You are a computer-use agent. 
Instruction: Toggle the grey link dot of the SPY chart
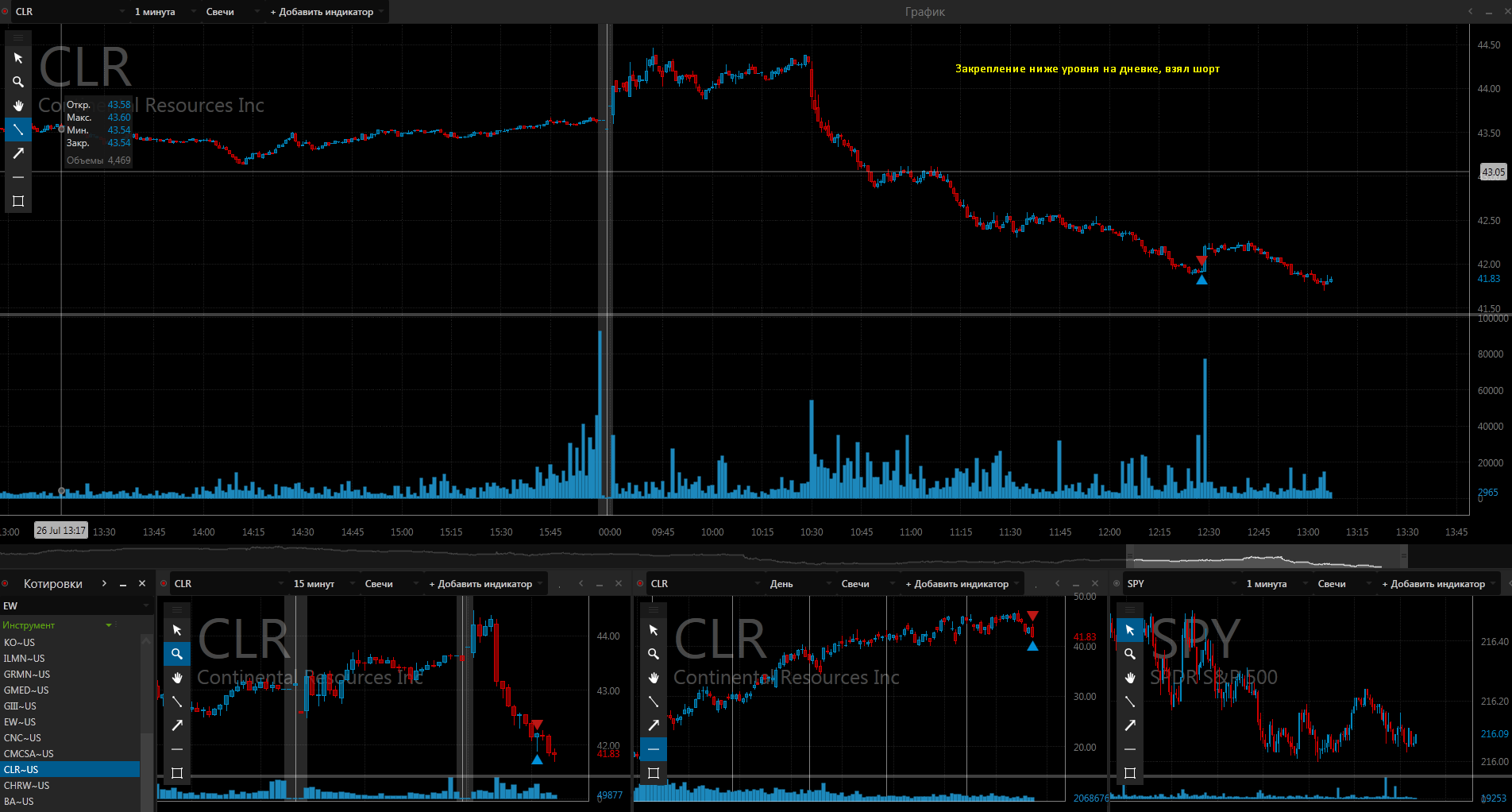click(1117, 584)
